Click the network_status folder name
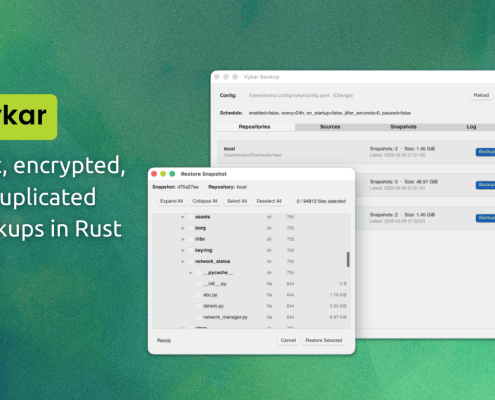Viewport: 495px width, 400px height. pyautogui.click(x=212, y=261)
